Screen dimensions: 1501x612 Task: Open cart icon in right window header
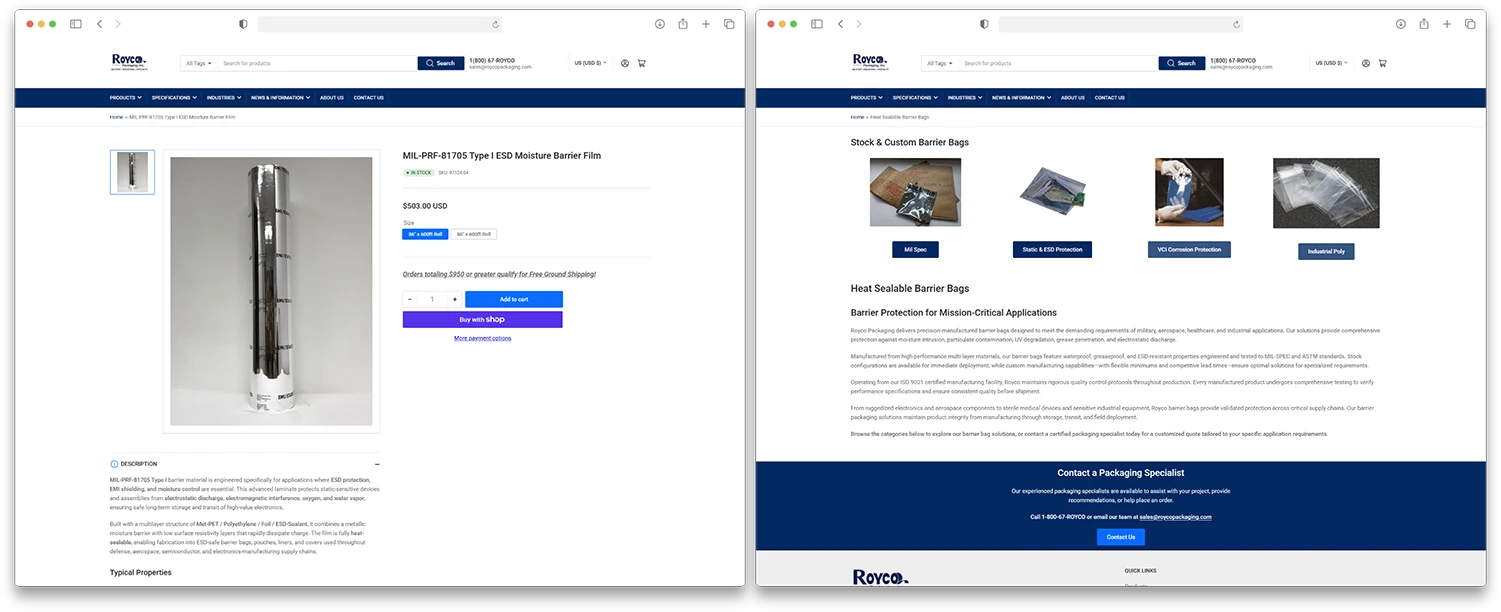coord(1382,63)
